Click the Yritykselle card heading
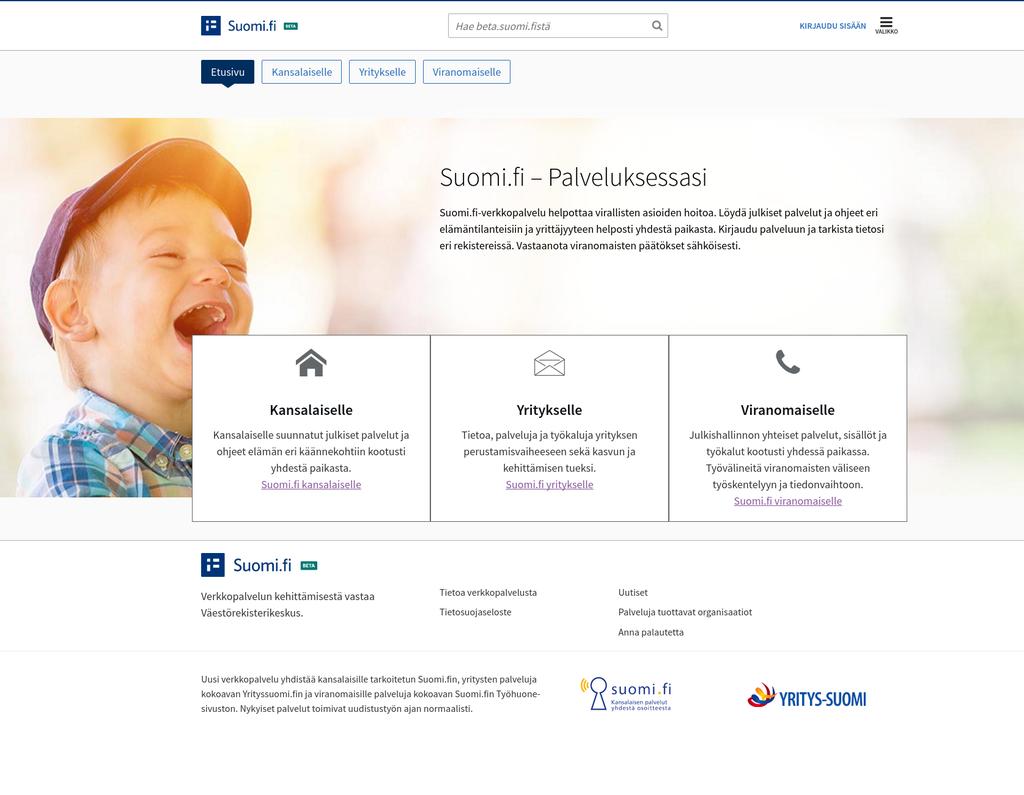This screenshot has width=1024, height=795. coord(549,410)
